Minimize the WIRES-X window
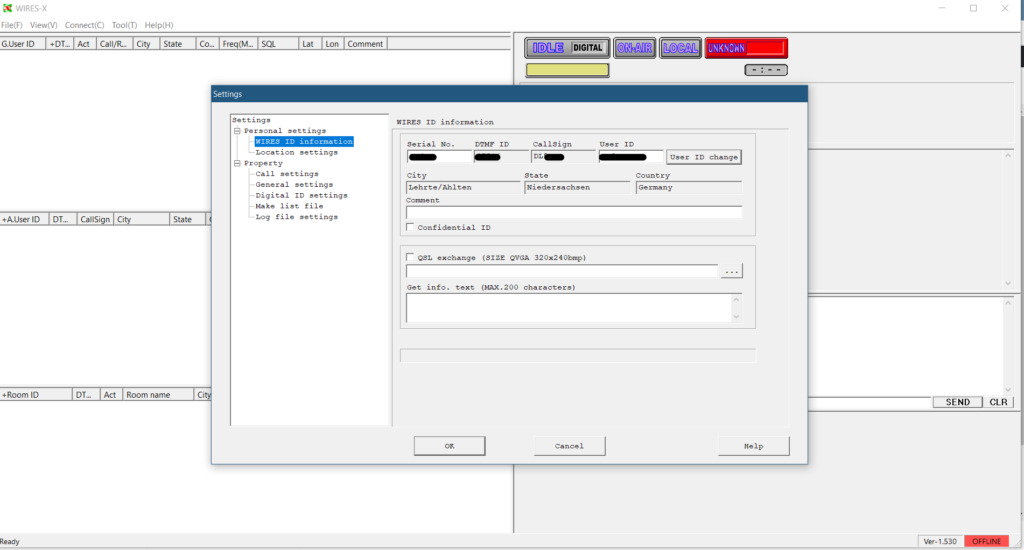Screen dimensions: 1024x550 942,8
